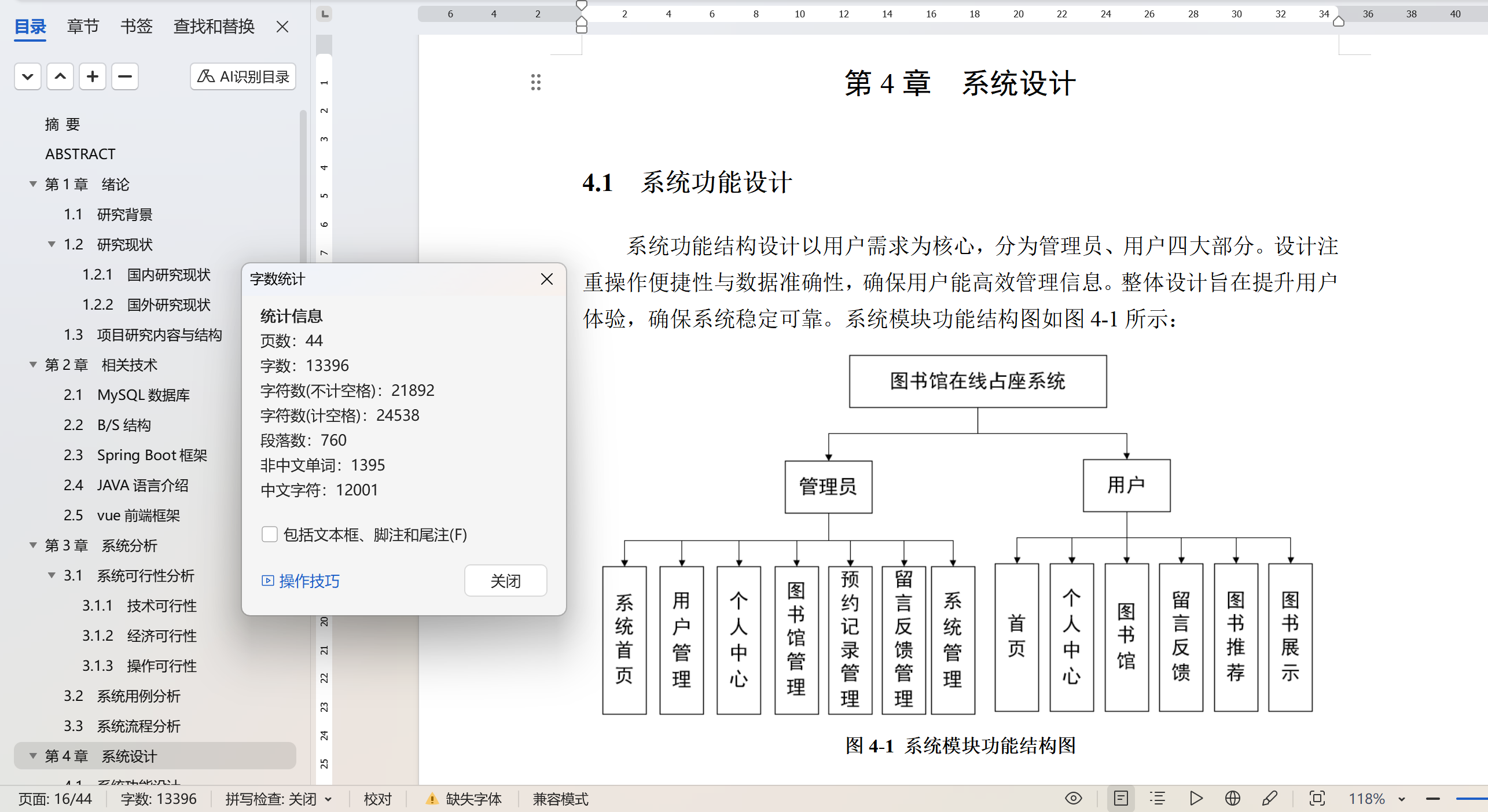This screenshot has height=812, width=1488.
Task: Toggle page view mode button in status bar
Action: click(1121, 799)
